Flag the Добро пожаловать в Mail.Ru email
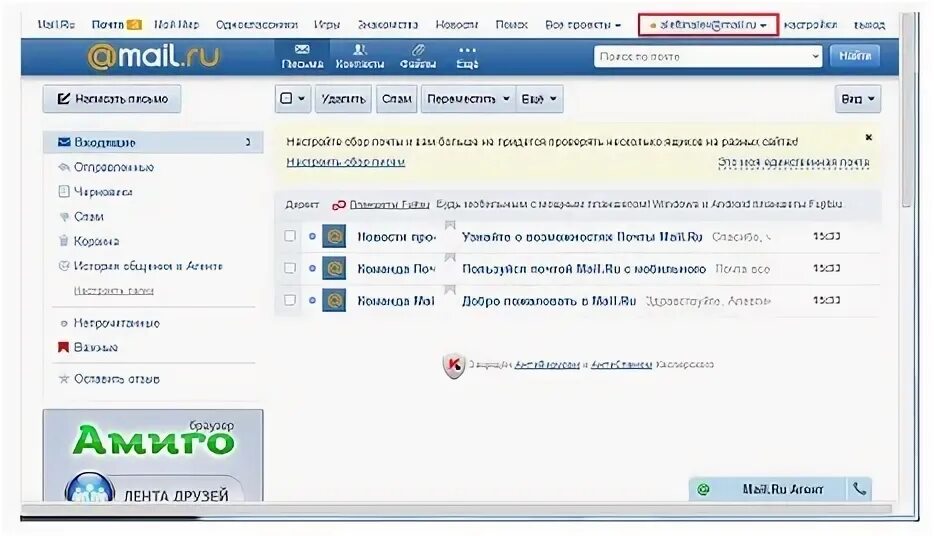Screen dimensions: 934x536 (450, 289)
